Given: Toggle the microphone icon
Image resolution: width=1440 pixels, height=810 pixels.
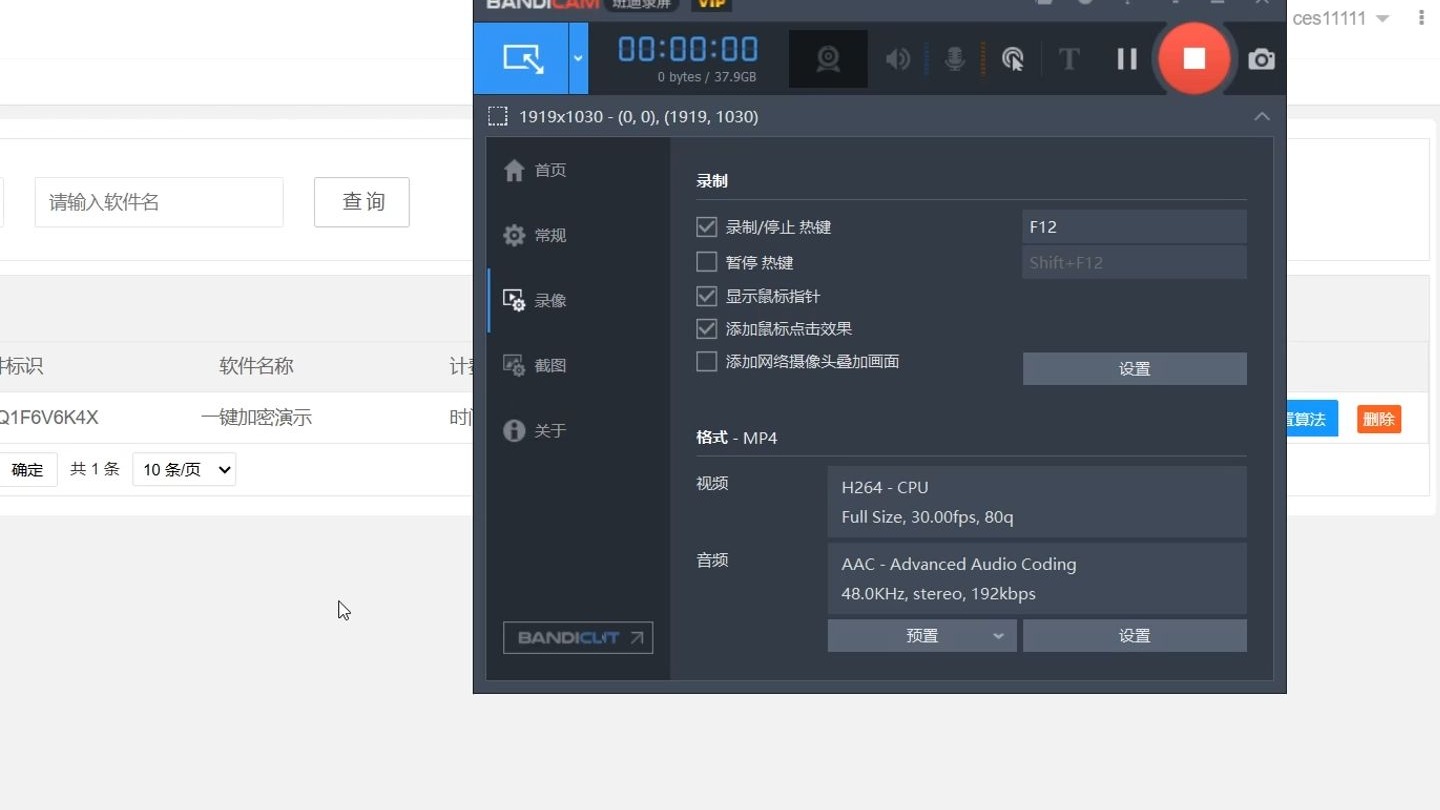Looking at the screenshot, I should coord(955,59).
